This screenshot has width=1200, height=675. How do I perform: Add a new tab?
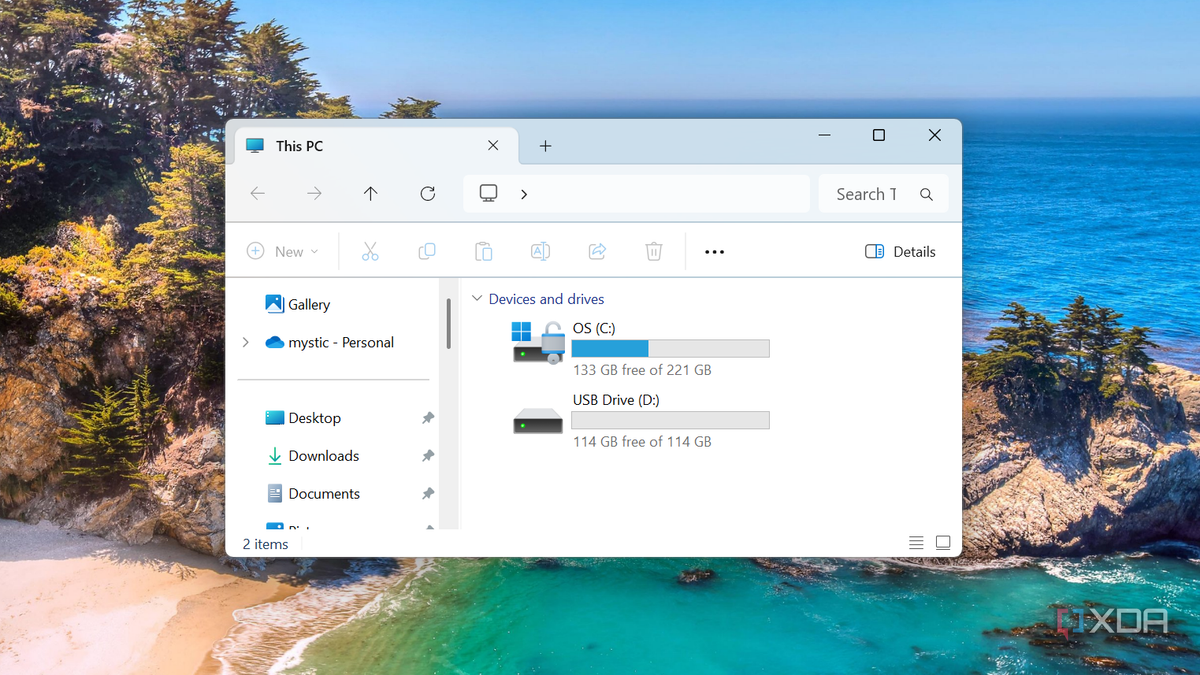pos(545,146)
